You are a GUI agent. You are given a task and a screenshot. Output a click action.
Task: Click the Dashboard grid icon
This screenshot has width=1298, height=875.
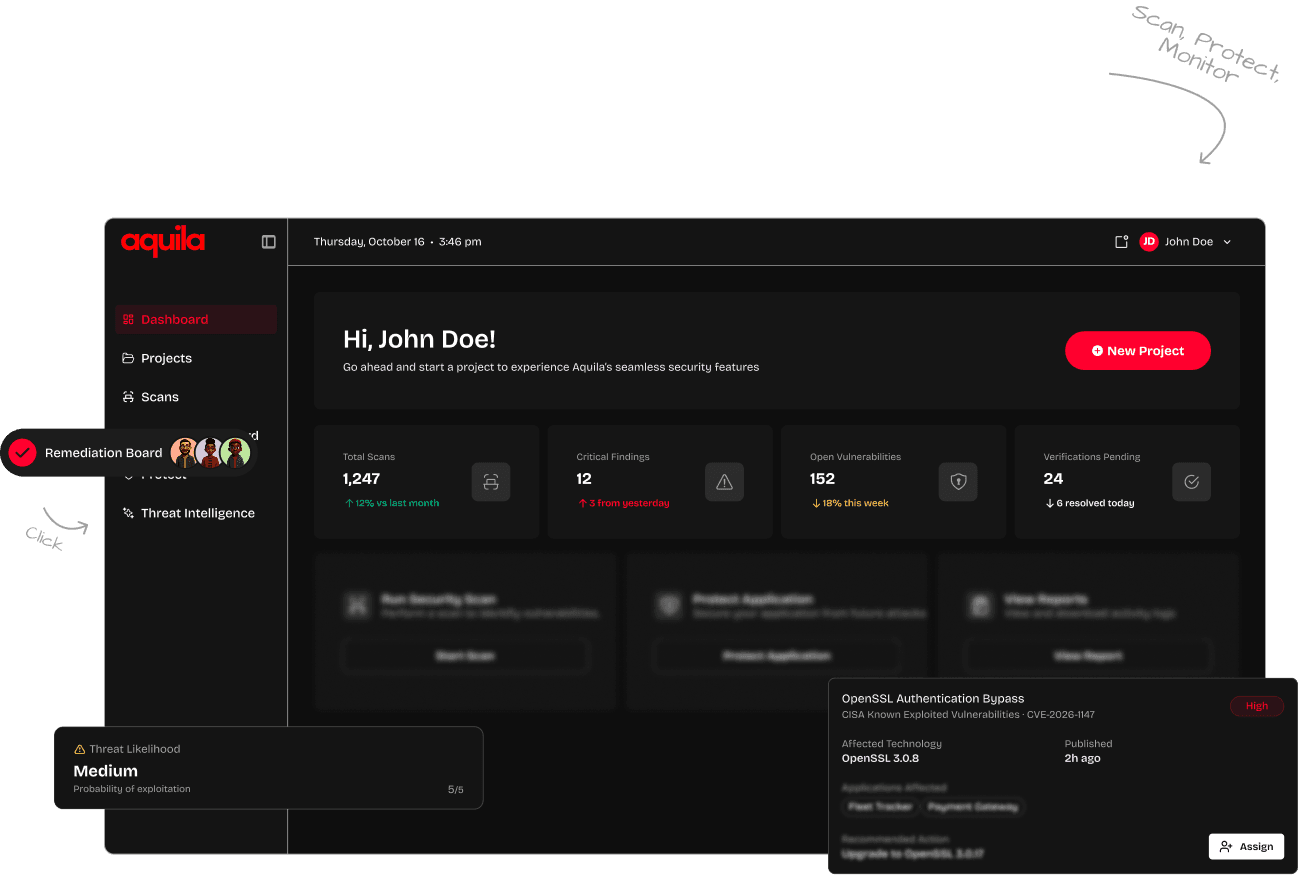click(x=128, y=320)
